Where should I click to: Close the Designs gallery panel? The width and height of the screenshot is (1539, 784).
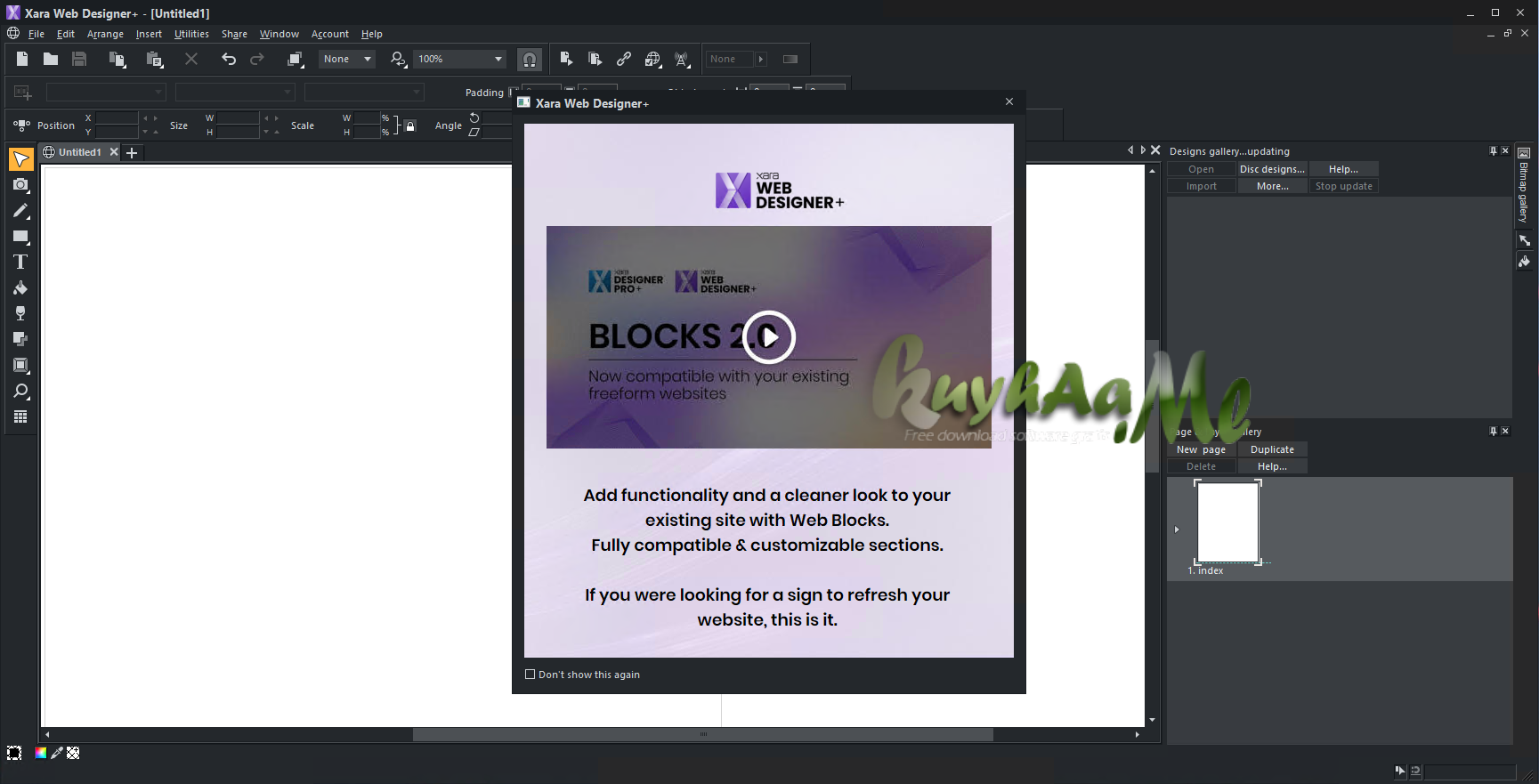pos(1505,151)
